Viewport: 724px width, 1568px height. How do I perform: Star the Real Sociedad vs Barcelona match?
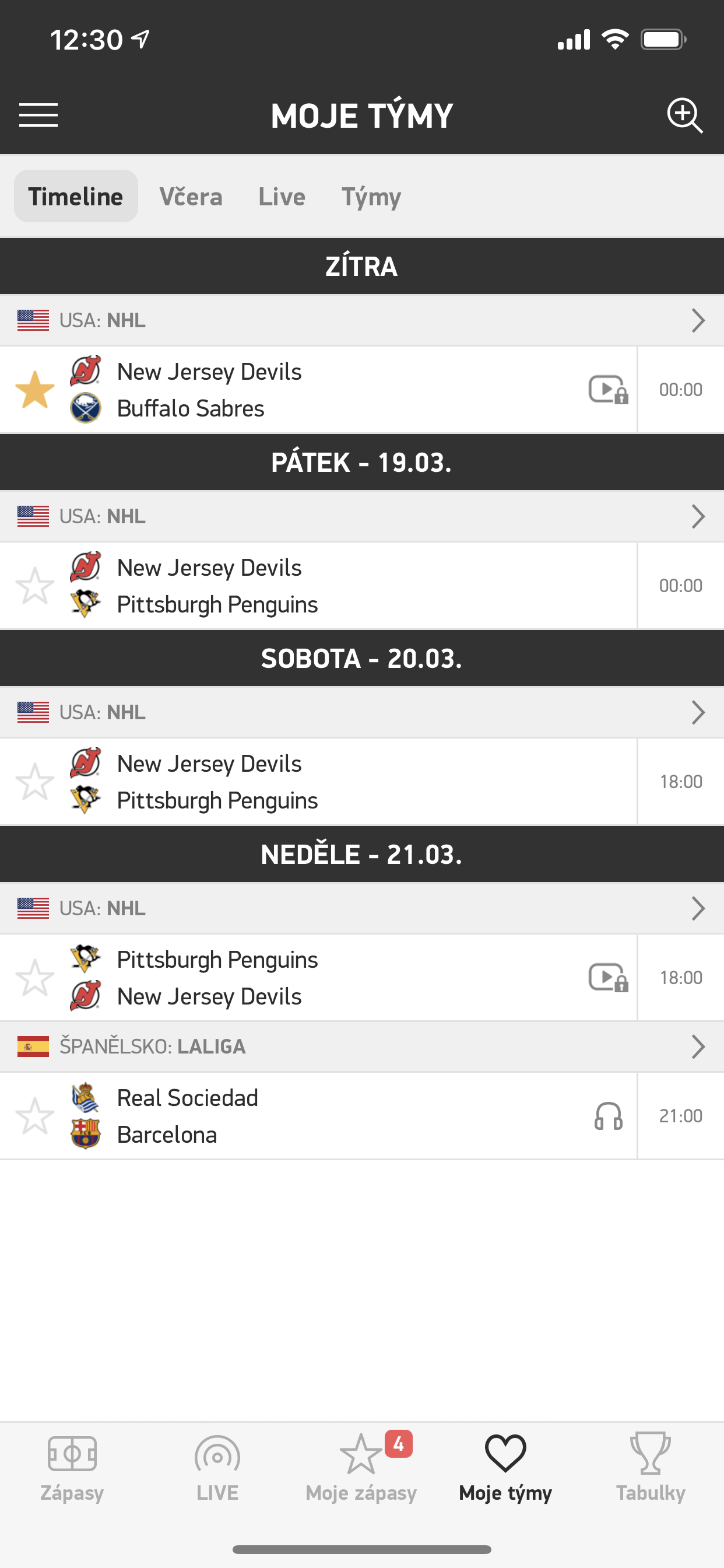34,1116
